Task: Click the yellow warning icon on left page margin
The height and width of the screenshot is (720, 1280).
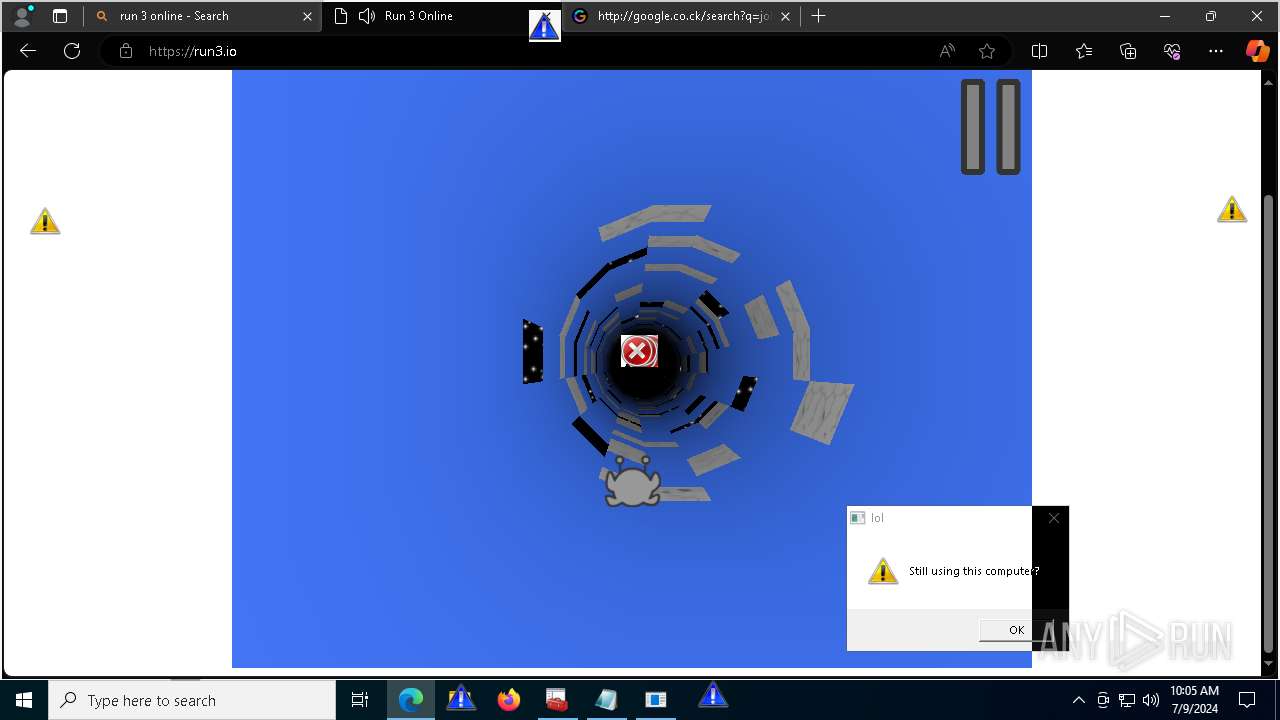Action: (x=45, y=221)
